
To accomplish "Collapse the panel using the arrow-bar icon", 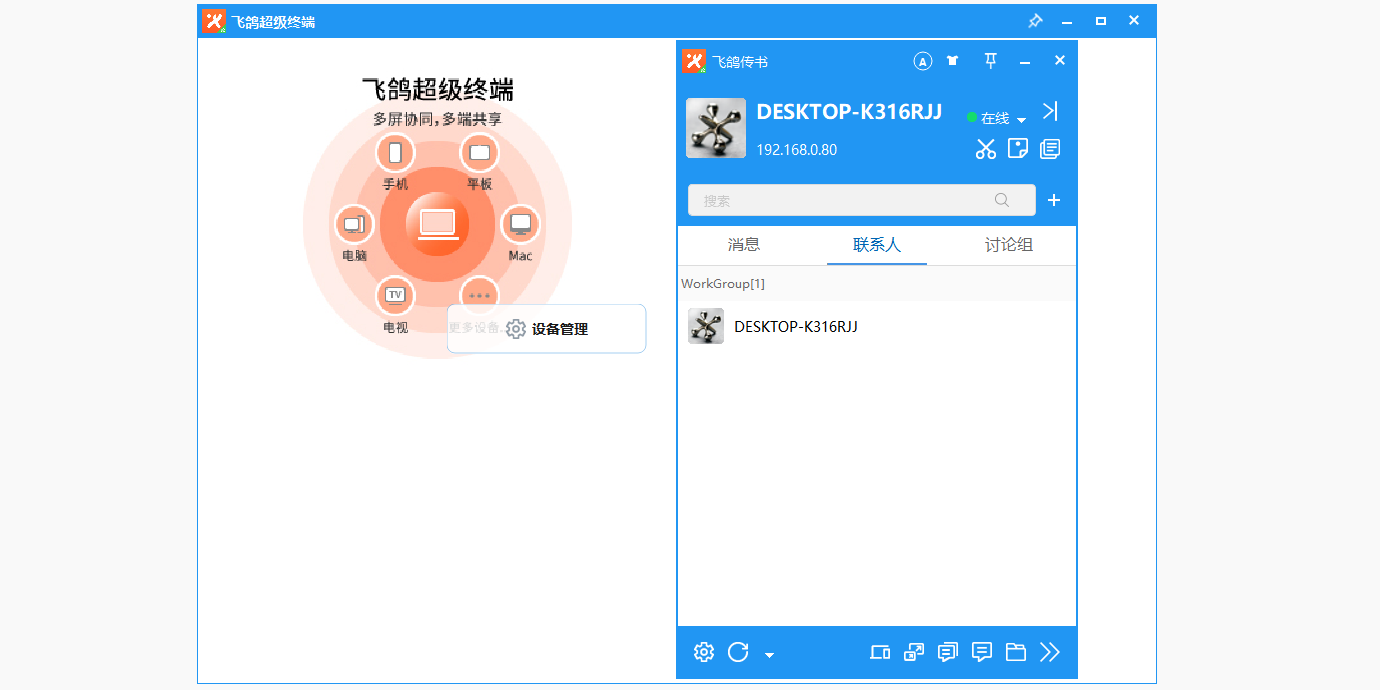I will [1050, 111].
